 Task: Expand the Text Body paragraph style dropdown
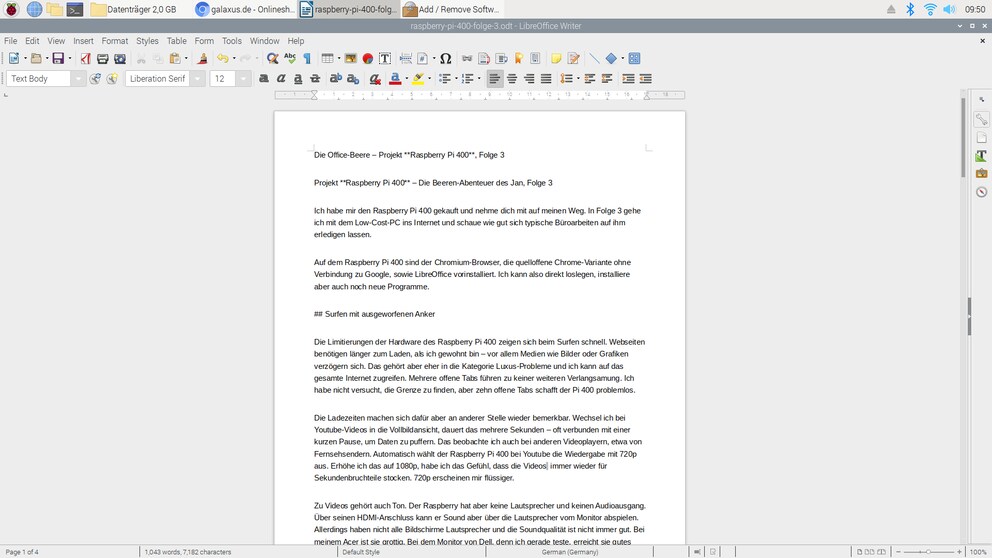78,78
